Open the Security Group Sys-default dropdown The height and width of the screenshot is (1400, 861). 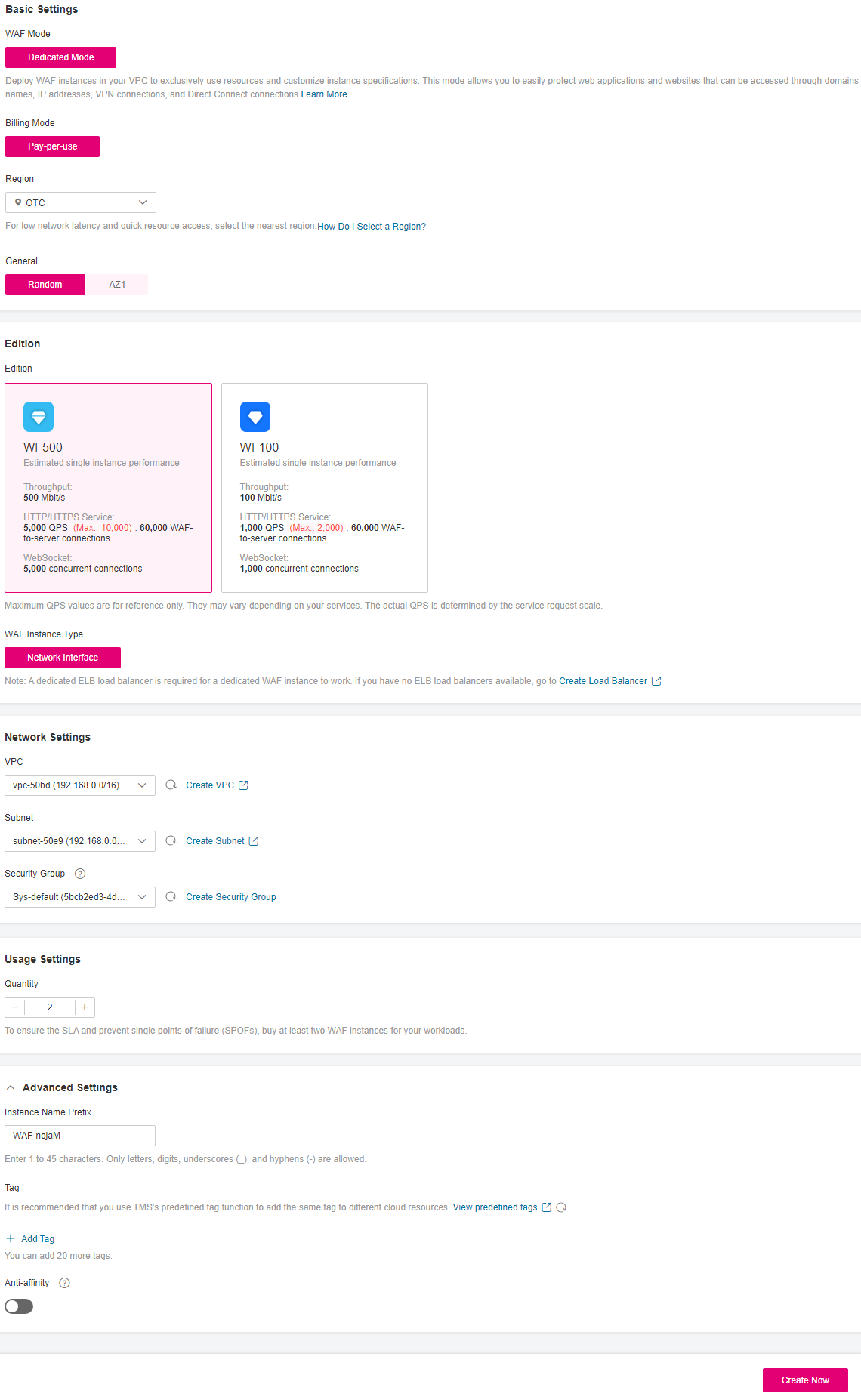(80, 897)
